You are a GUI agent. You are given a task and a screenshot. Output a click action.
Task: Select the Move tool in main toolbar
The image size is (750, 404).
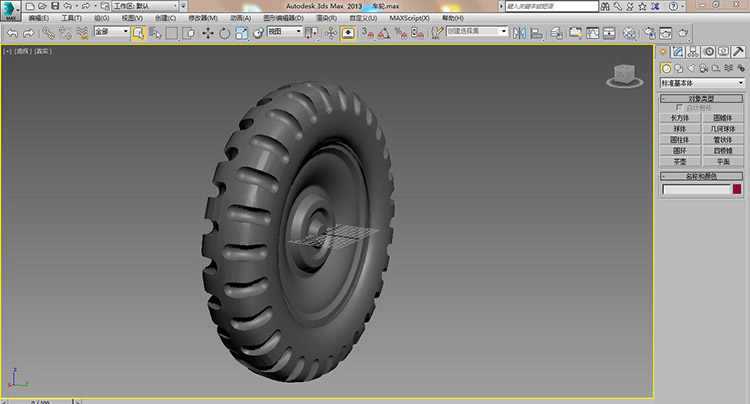click(207, 32)
